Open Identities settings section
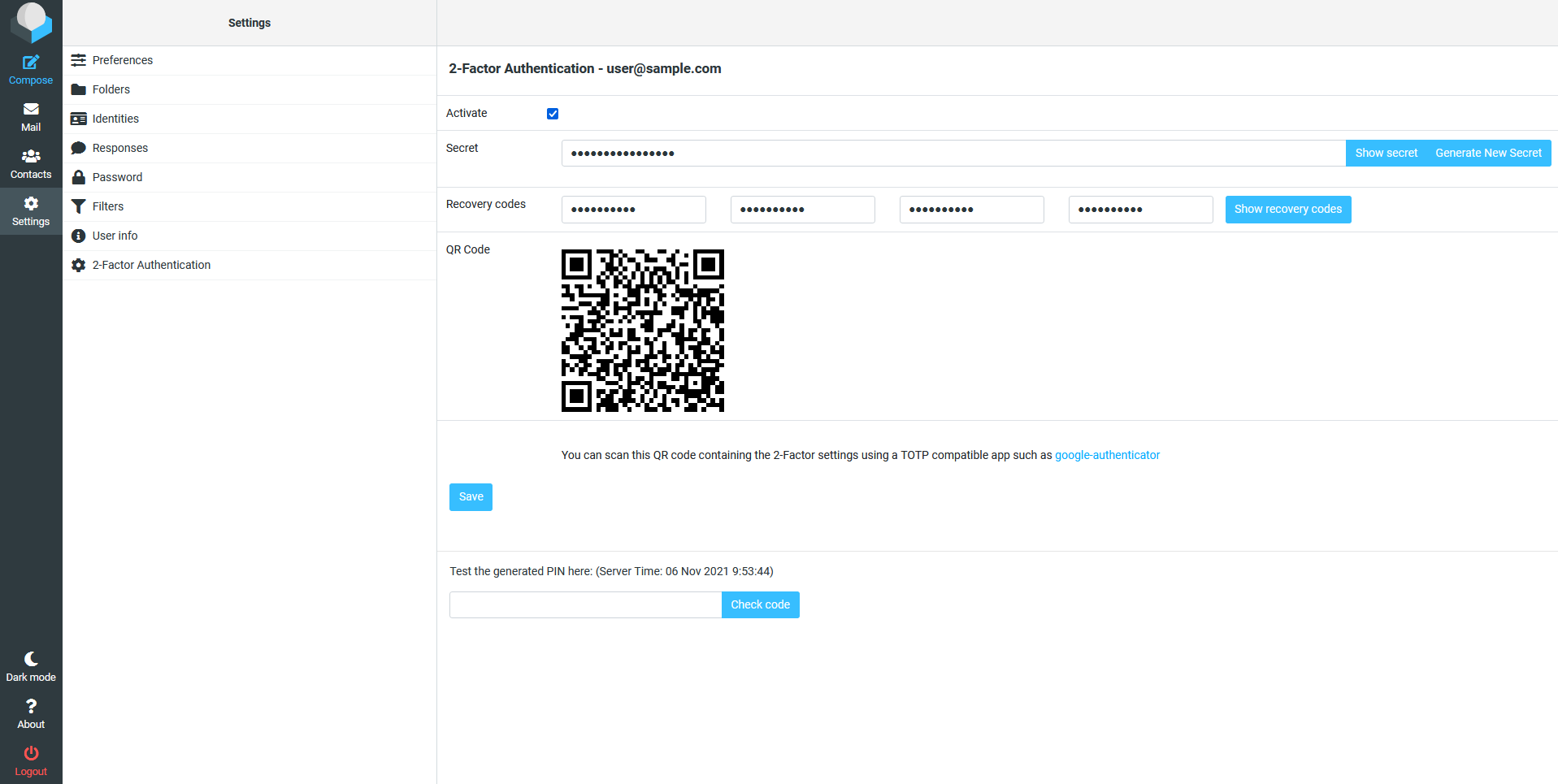The width and height of the screenshot is (1558, 784). (x=250, y=119)
